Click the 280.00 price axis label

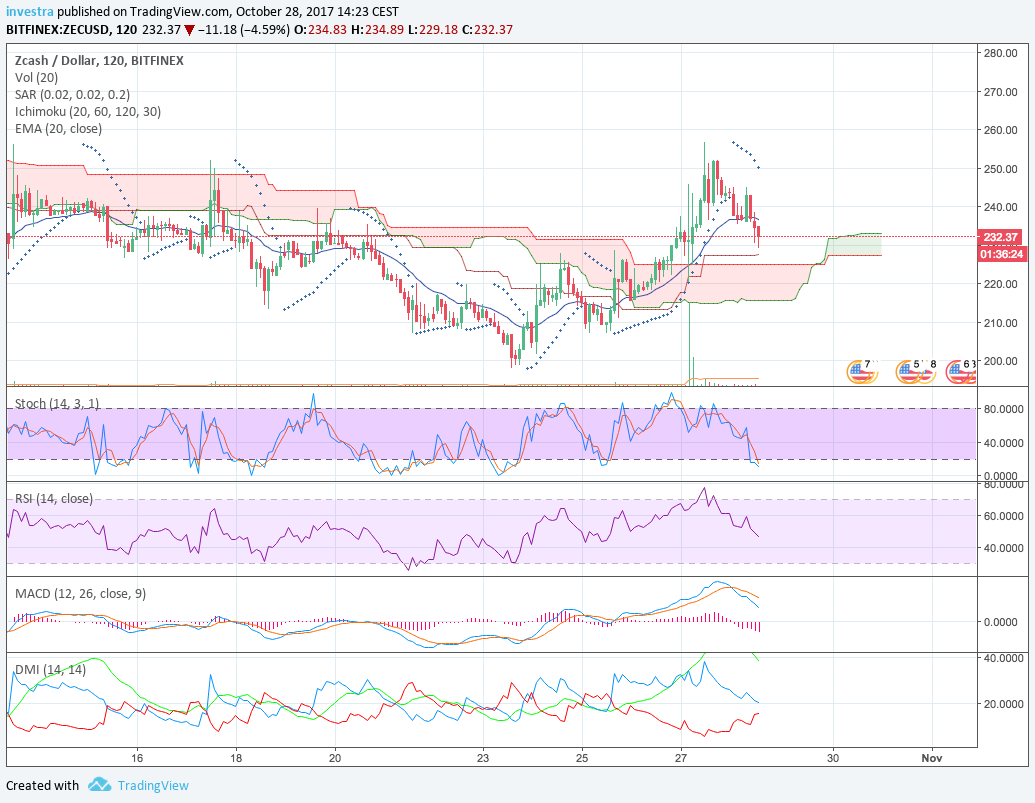[1000, 53]
